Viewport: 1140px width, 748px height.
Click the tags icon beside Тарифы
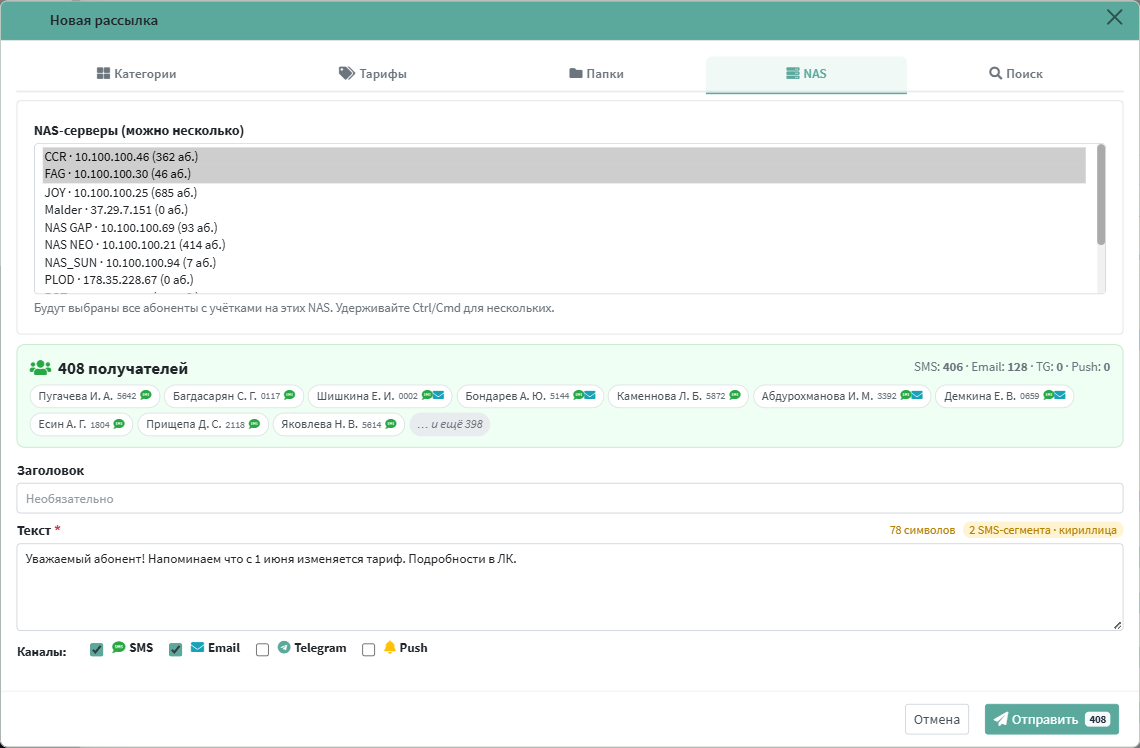(347, 73)
